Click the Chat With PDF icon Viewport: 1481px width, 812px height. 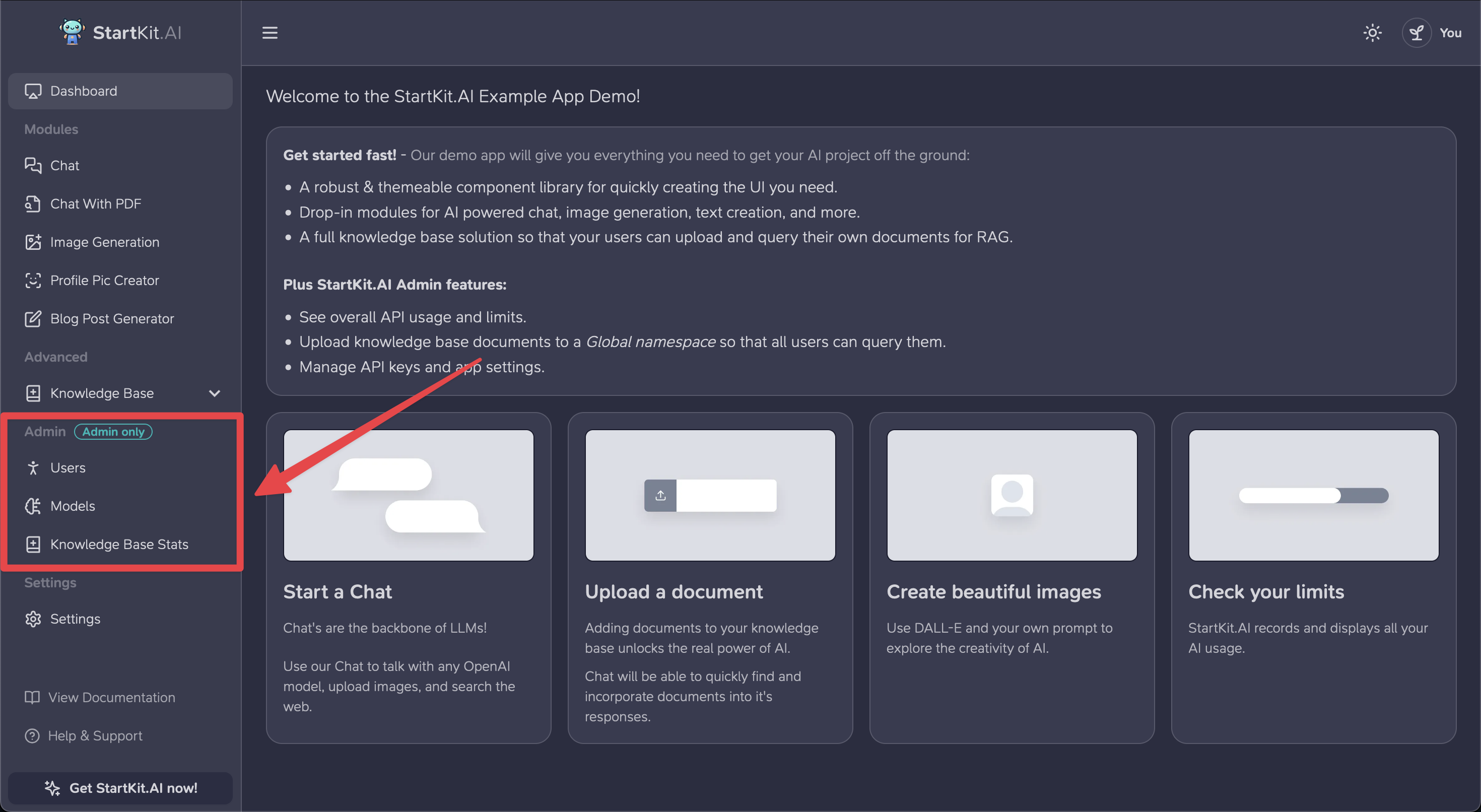click(33, 204)
